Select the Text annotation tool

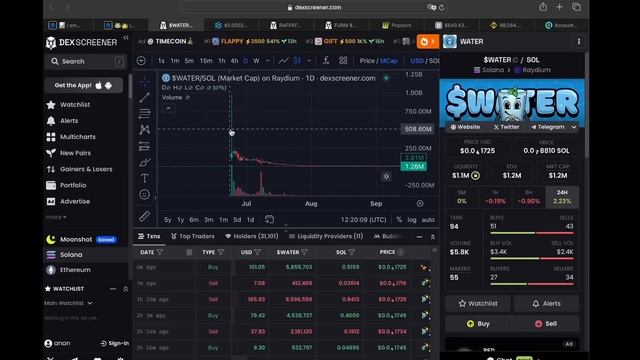tap(144, 178)
